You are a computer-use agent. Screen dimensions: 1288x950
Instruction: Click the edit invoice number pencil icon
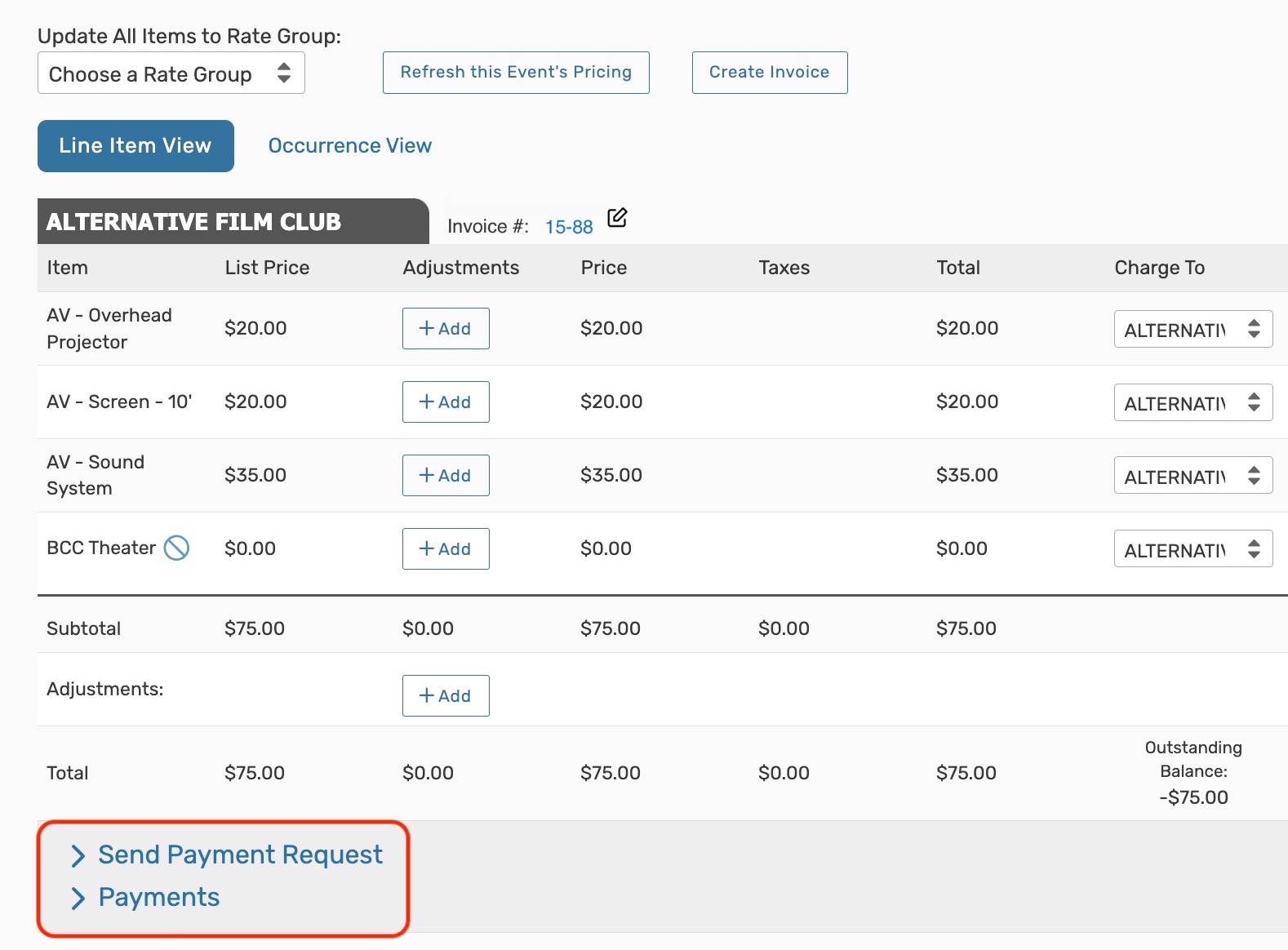(617, 218)
